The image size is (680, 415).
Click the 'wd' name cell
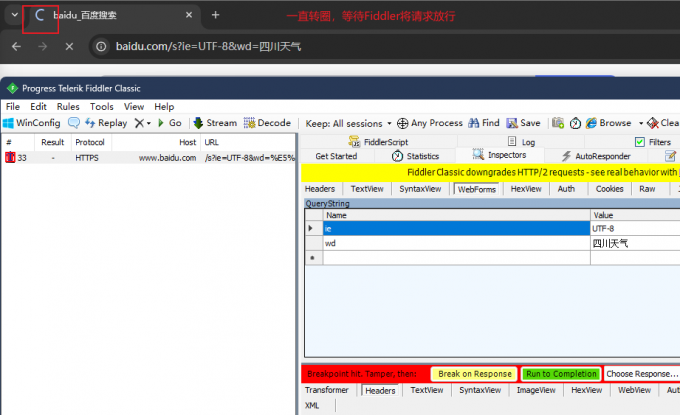coord(456,243)
